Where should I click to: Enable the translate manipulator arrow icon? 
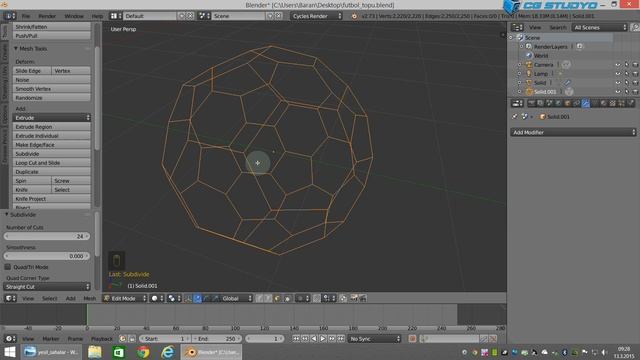tap(198, 298)
